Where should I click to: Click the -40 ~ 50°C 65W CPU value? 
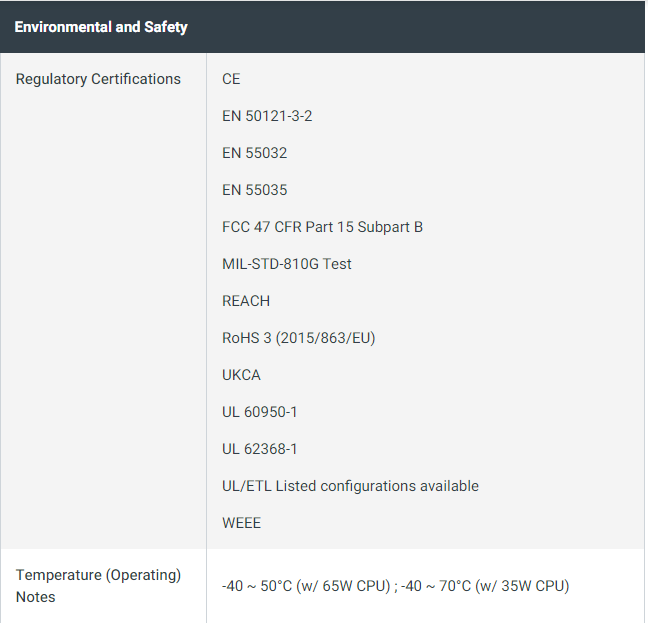tap(306, 586)
